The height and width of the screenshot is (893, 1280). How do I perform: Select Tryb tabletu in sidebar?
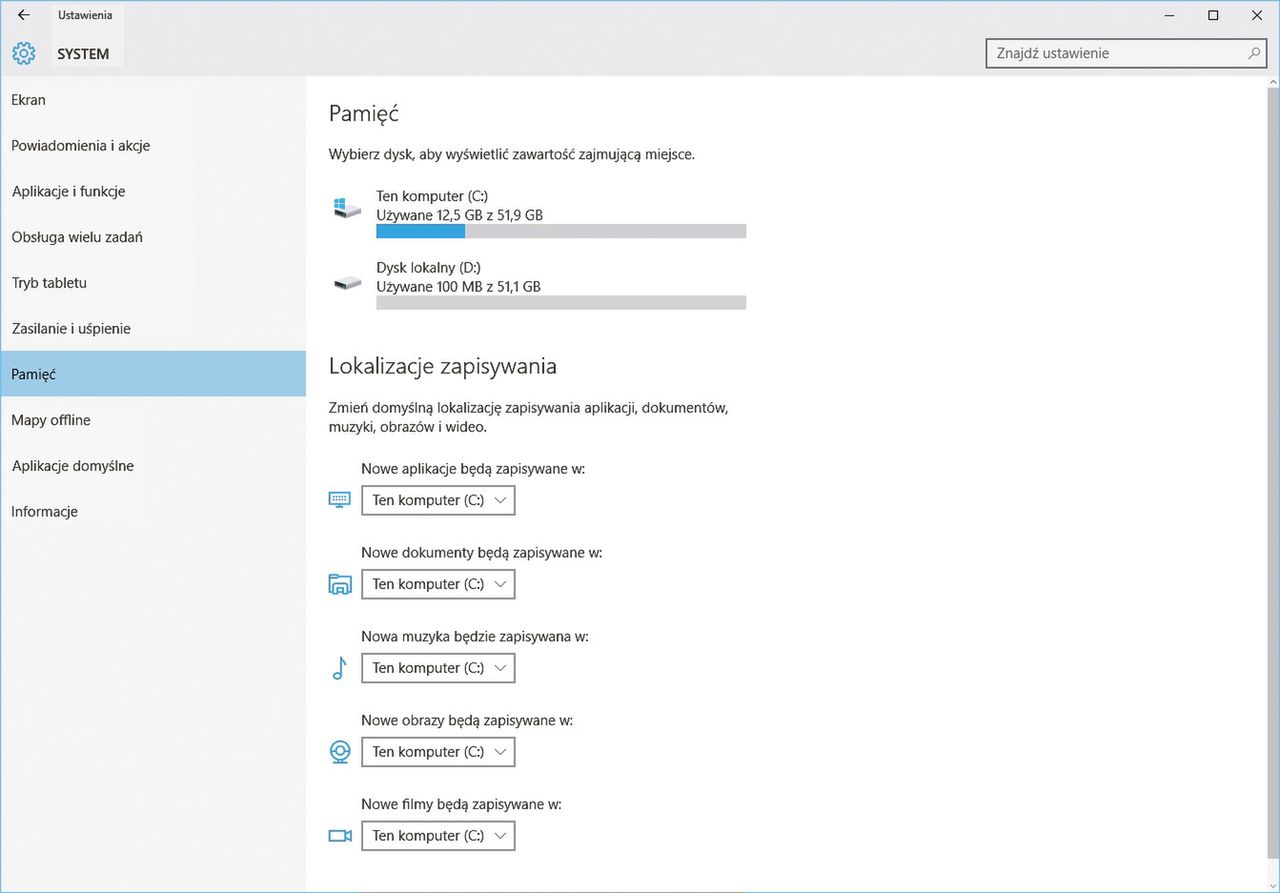(x=153, y=283)
